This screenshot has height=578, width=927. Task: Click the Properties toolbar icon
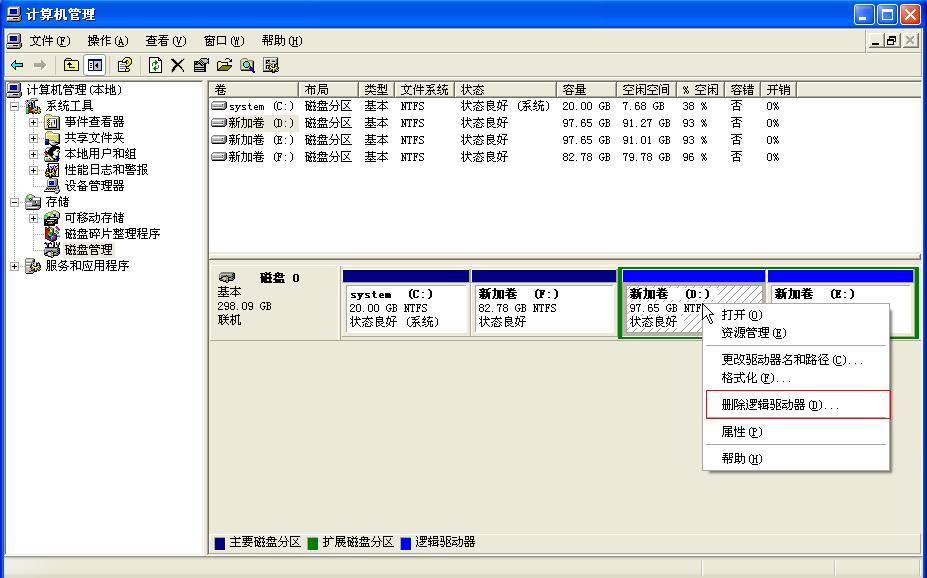point(201,65)
